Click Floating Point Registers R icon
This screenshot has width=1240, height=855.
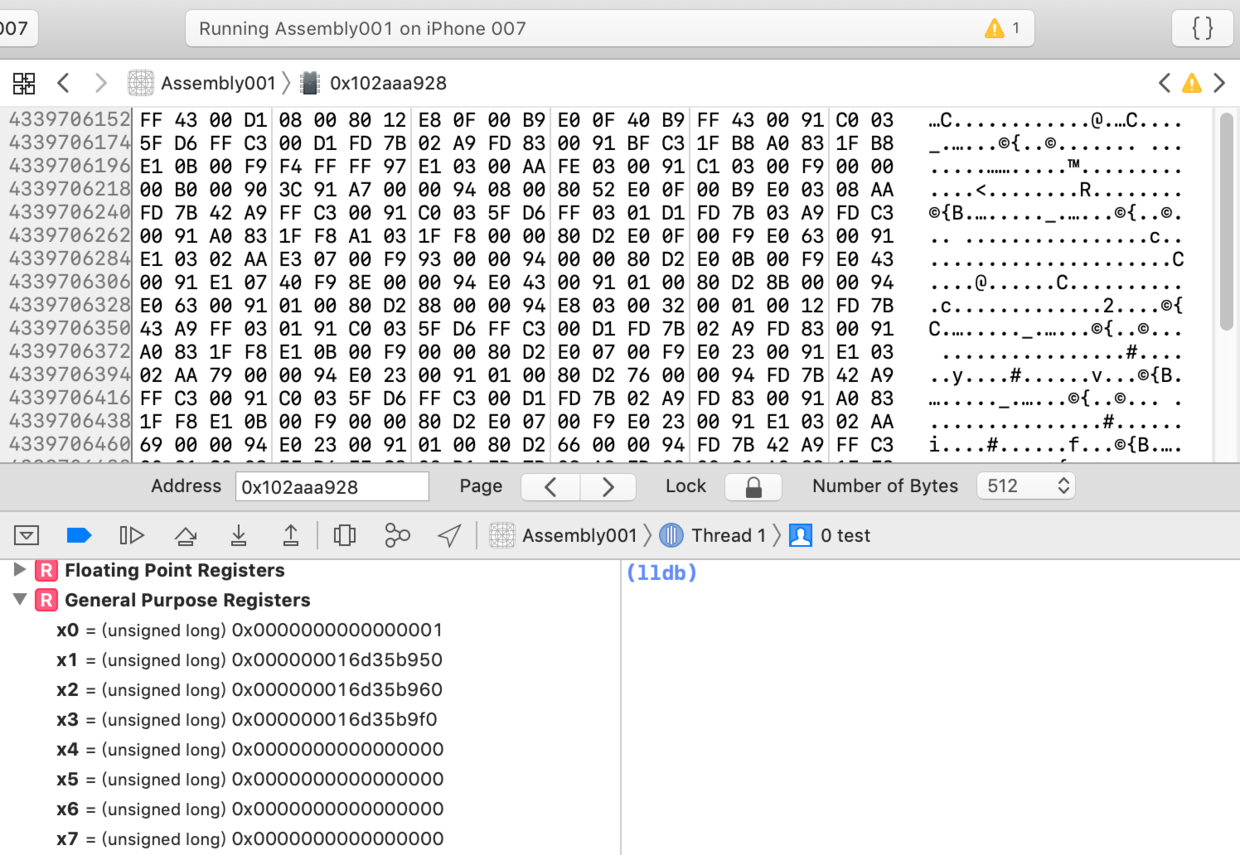[x=46, y=570]
